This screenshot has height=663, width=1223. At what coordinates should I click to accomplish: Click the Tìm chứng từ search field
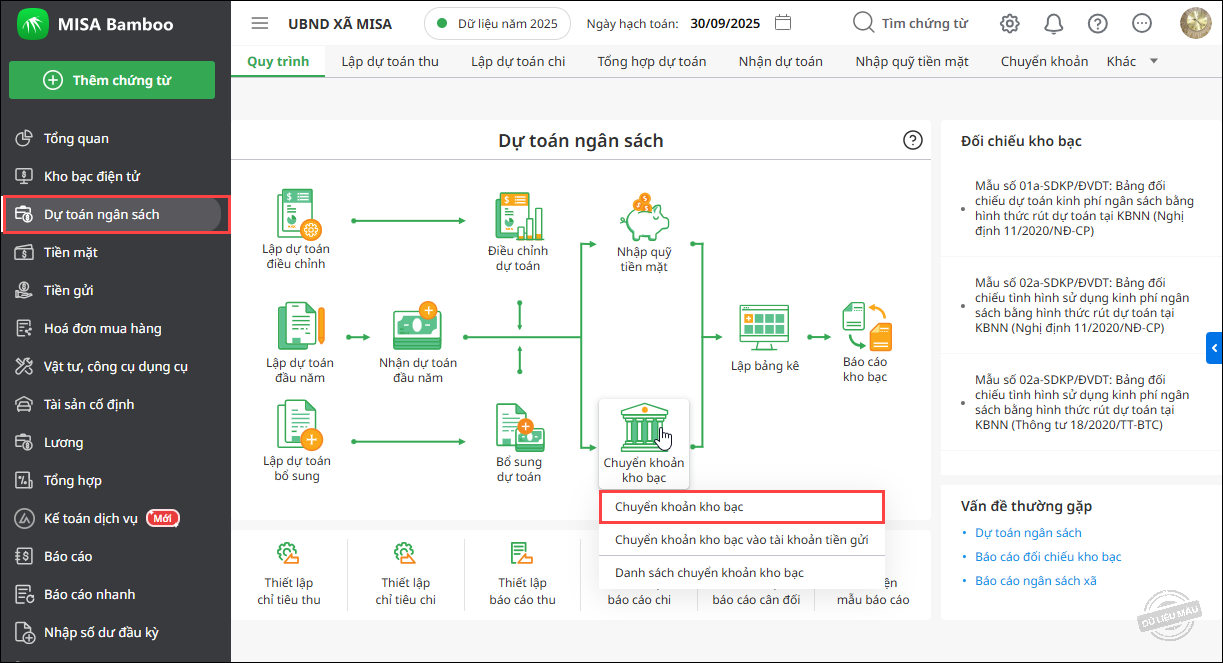tap(910, 23)
